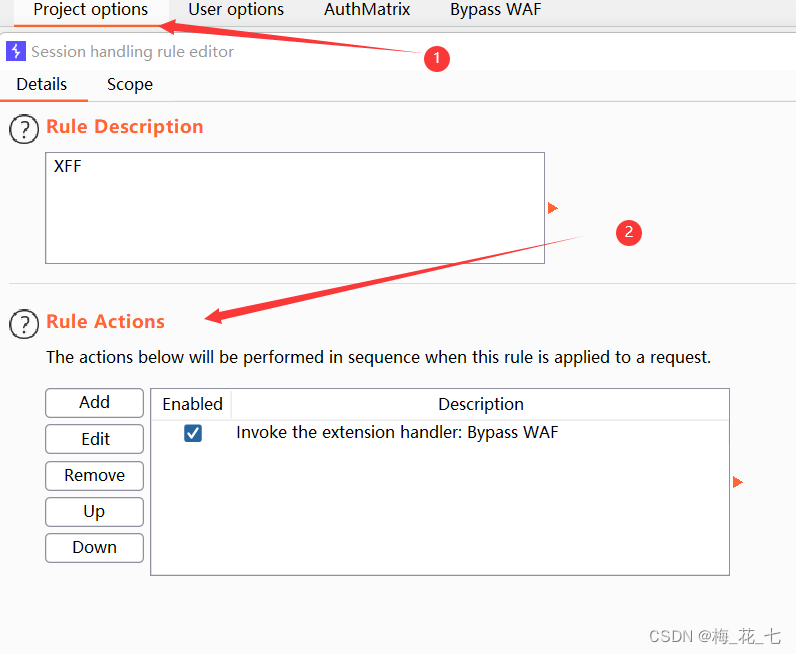Disable the Bypass WAF handler checkbox
Image resolution: width=796 pixels, height=654 pixels.
click(x=193, y=433)
